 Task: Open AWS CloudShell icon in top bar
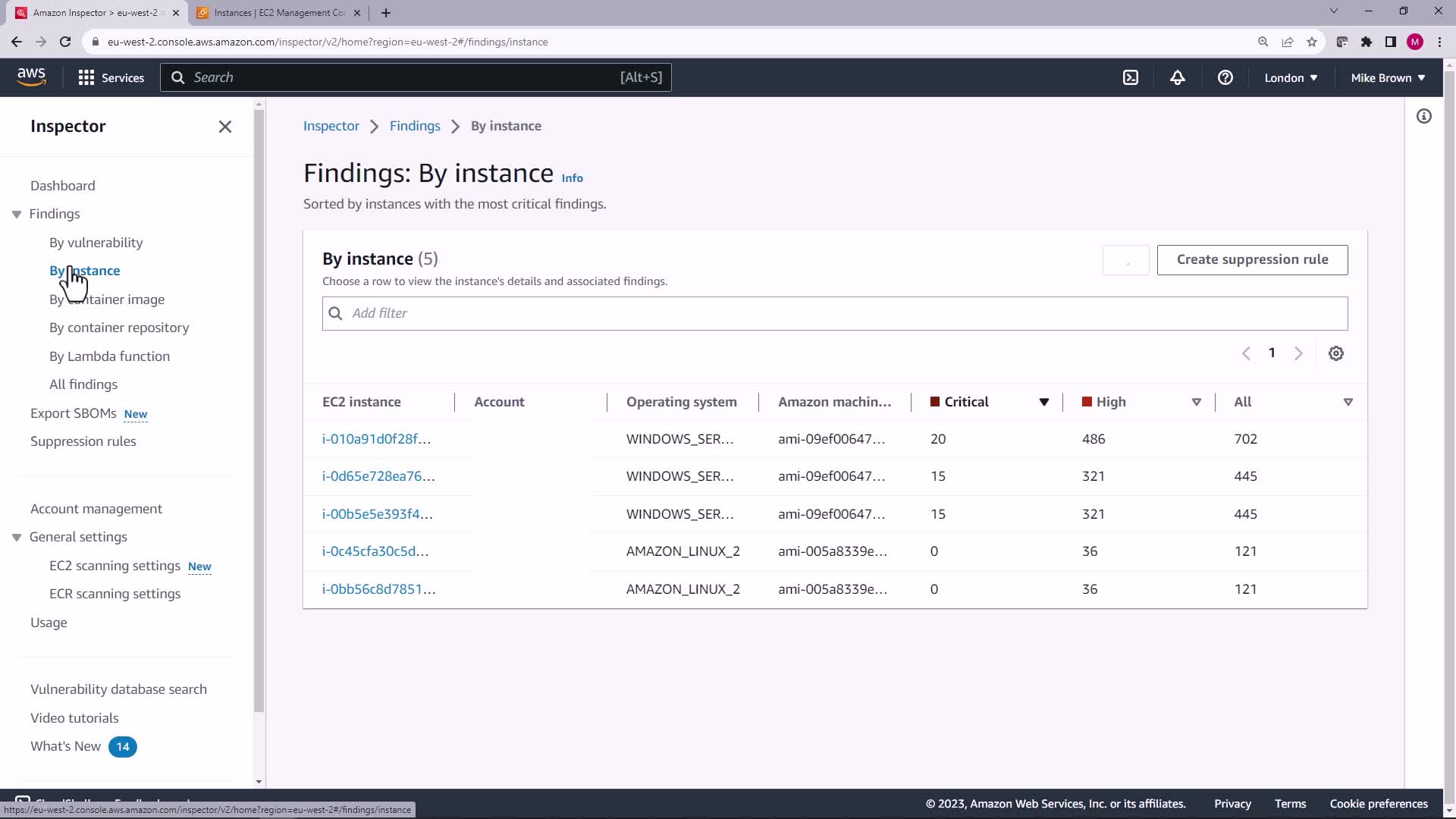click(x=1131, y=77)
